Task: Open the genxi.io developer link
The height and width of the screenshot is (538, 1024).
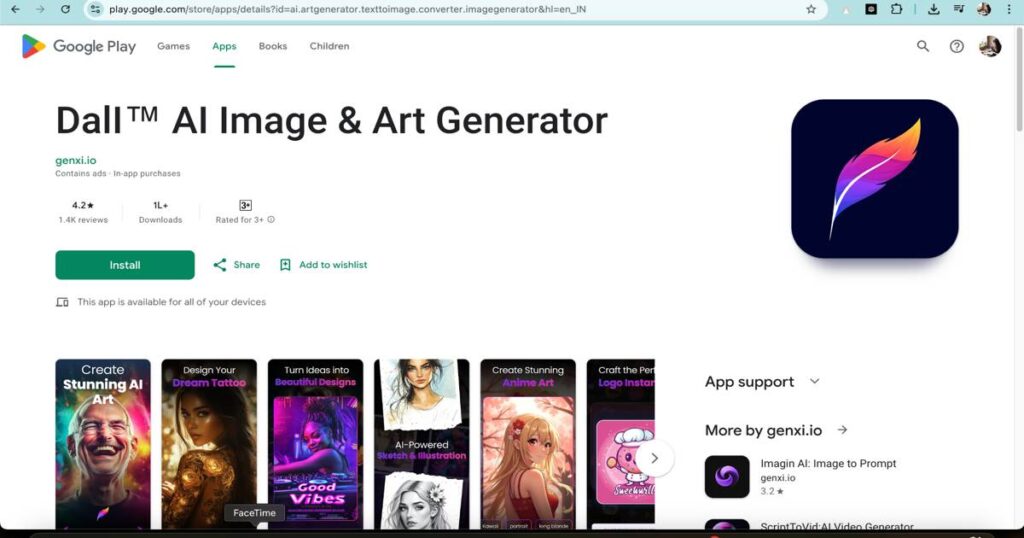Action: [x=76, y=160]
